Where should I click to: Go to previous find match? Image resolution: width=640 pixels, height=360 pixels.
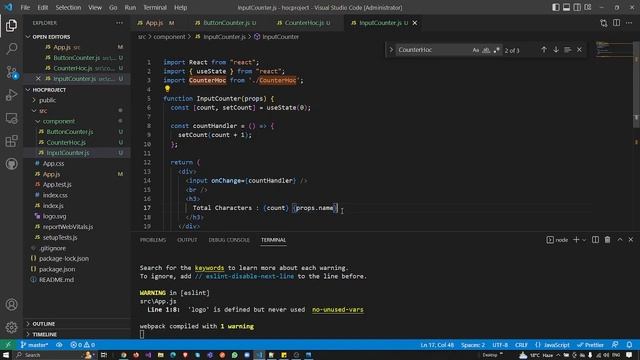coord(544,50)
